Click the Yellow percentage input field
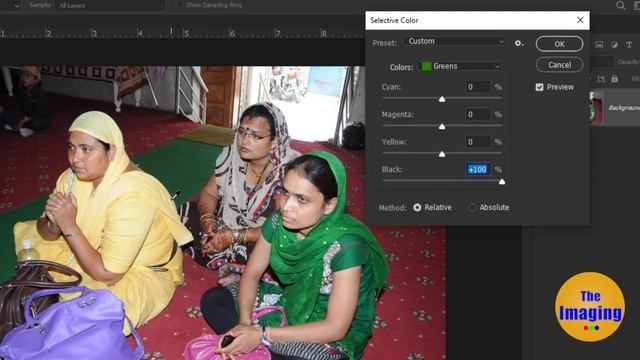Image resolution: width=640 pixels, height=360 pixels. 478,142
